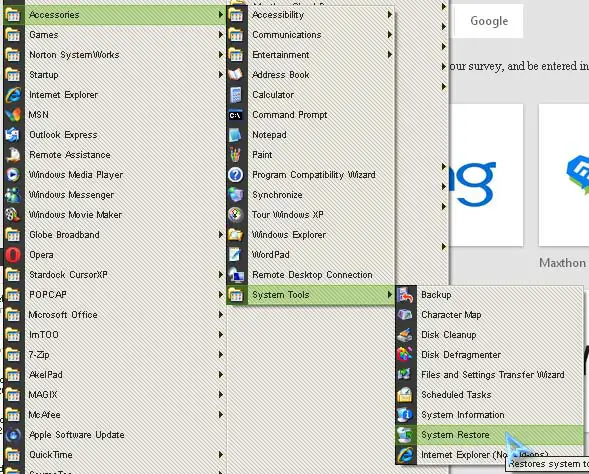Expand the Entertainment submenu arrow

pyautogui.click(x=390, y=54)
